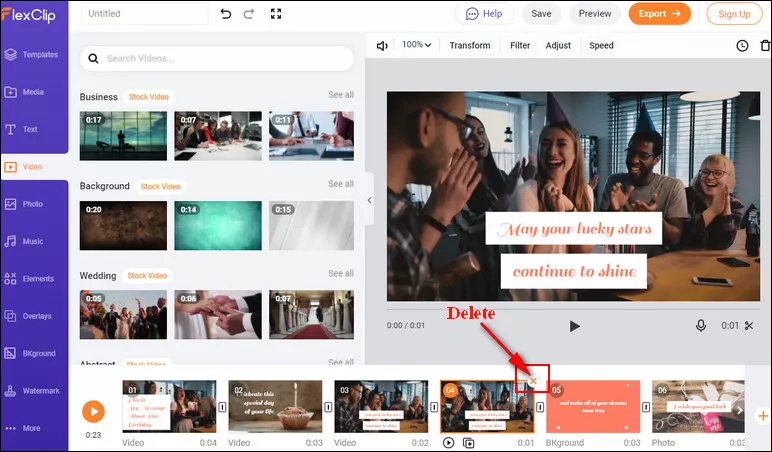Viewport: 772px width, 452px height.
Task: Click the trash delete icon in toolbar
Action: coord(765,46)
